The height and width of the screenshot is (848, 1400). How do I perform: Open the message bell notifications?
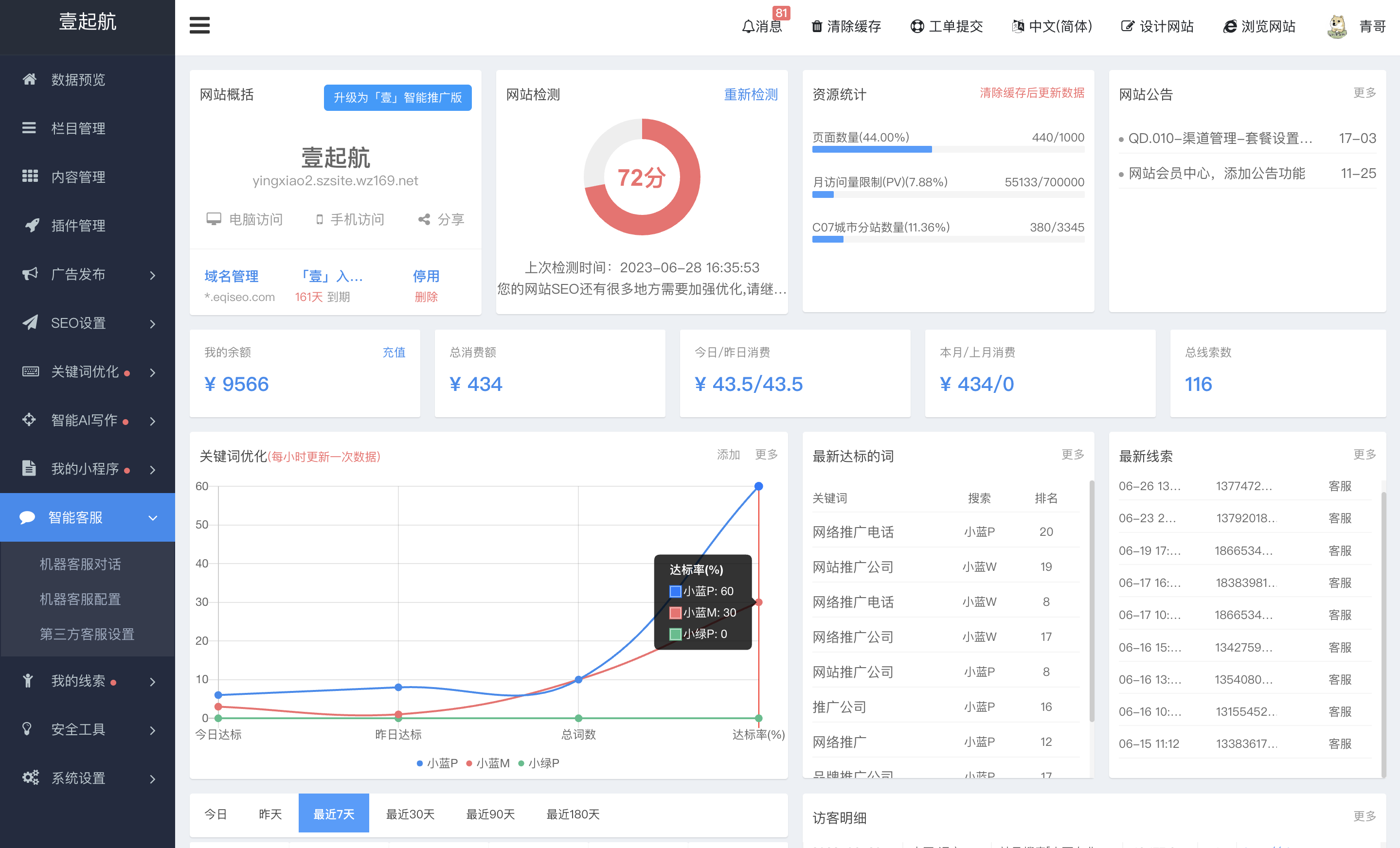[x=748, y=26]
